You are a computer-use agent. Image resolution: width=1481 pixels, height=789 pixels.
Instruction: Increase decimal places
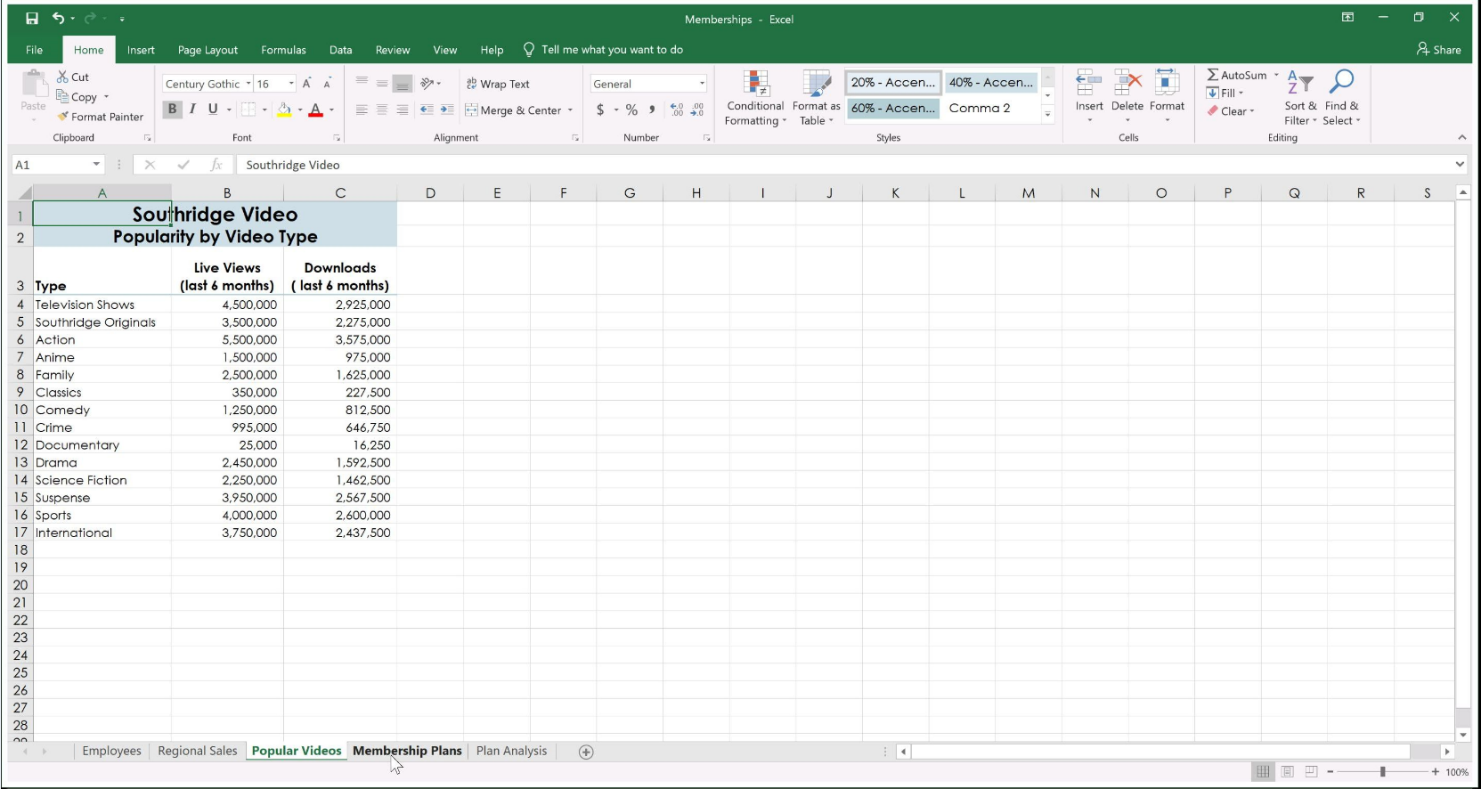pos(677,110)
